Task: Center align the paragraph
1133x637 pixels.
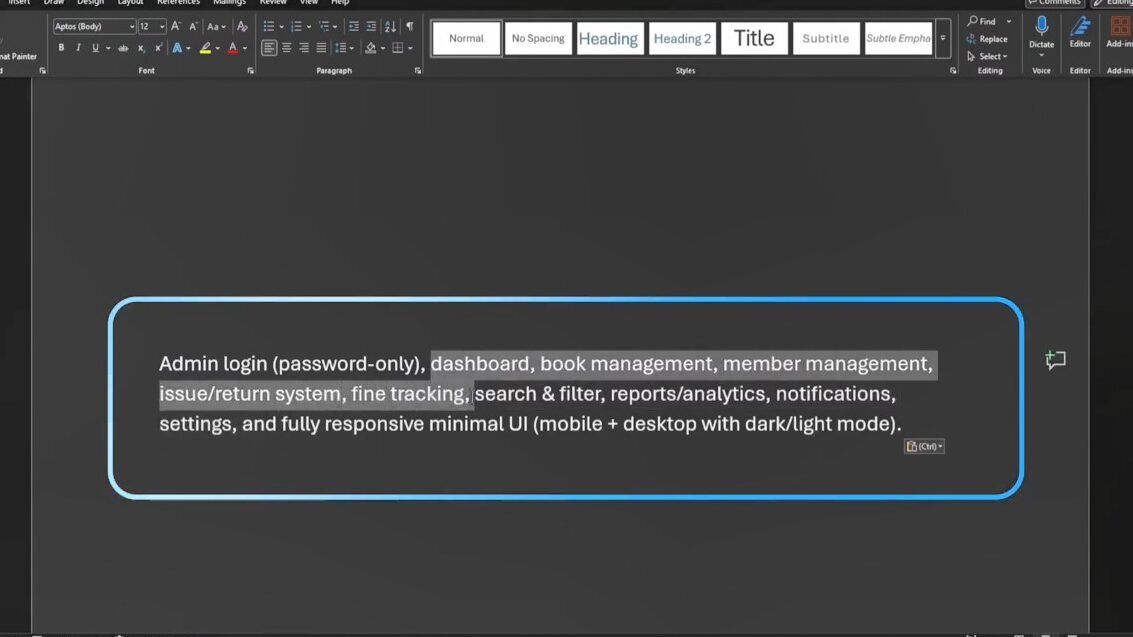Action: click(x=287, y=48)
